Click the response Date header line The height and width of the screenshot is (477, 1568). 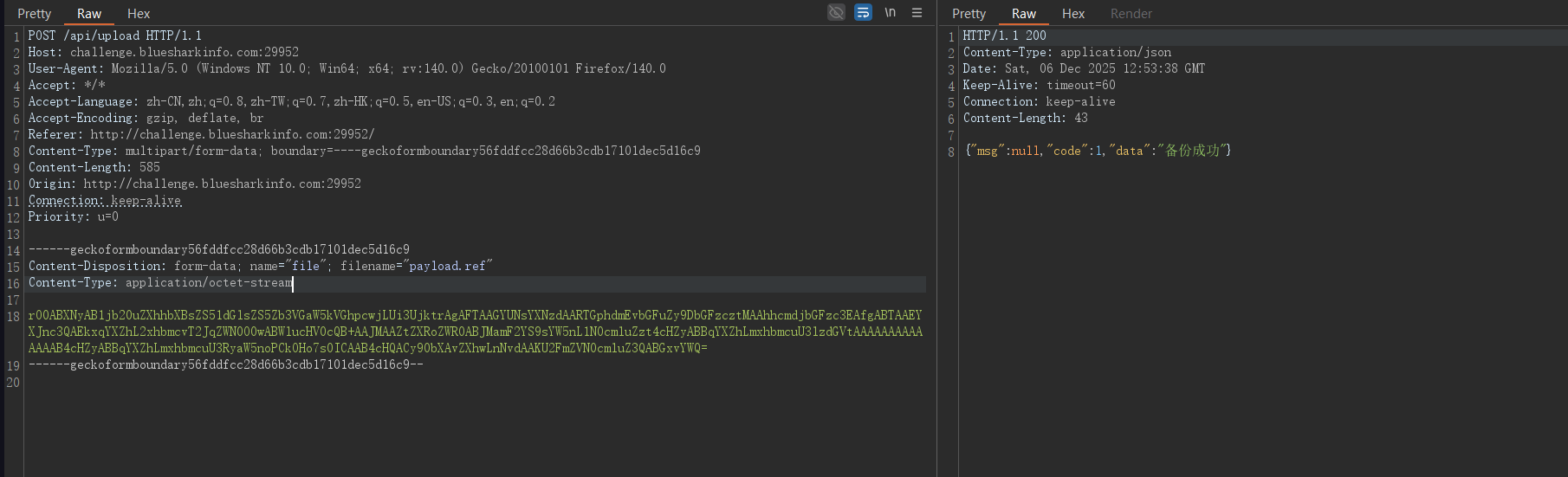coord(1084,68)
